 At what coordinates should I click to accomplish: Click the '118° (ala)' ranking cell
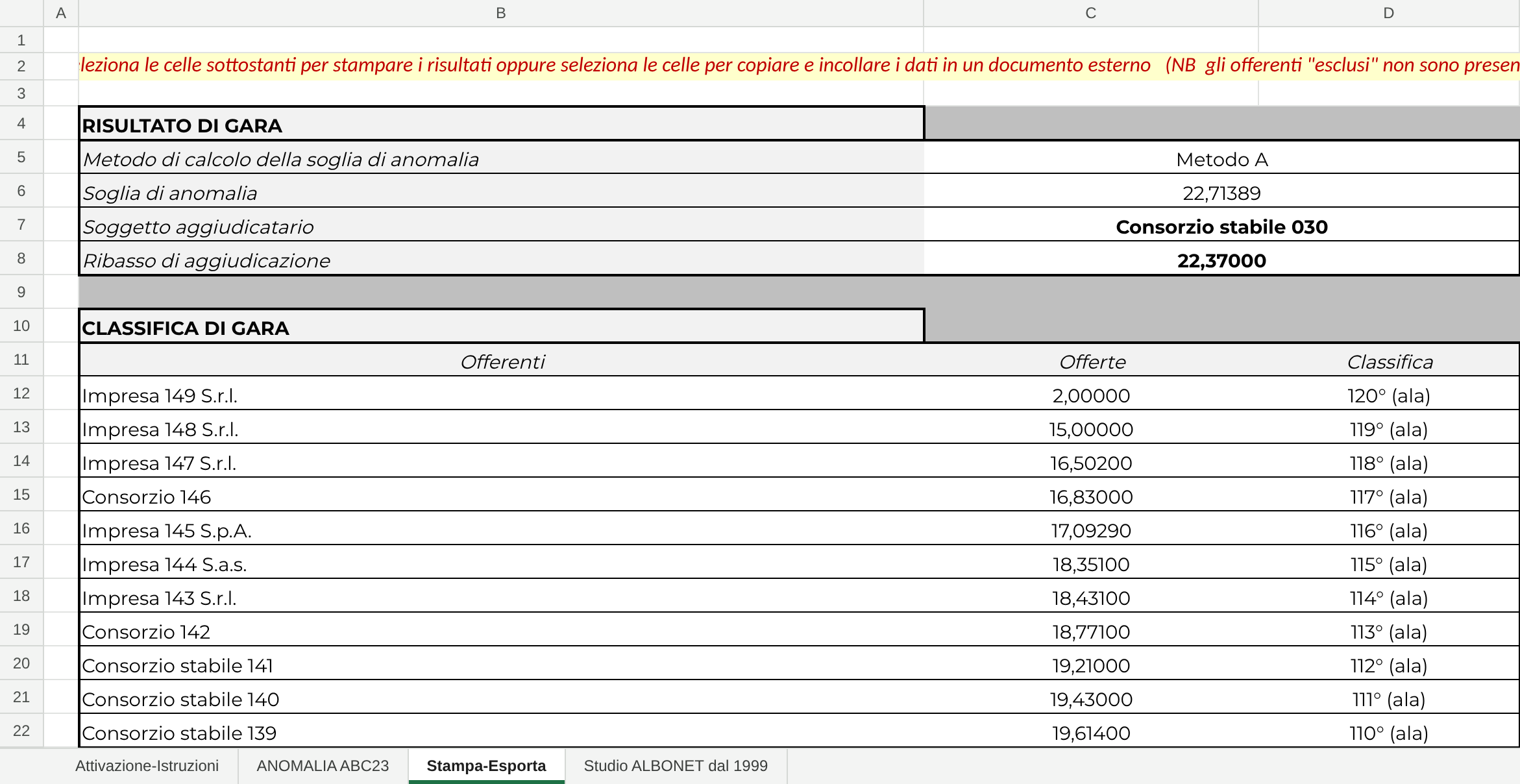[1389, 462]
